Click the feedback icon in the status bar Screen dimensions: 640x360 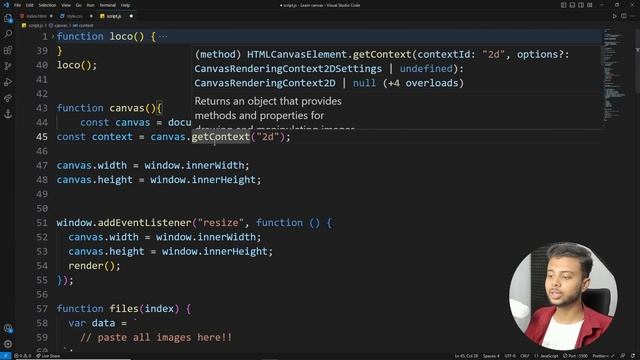tap(623, 356)
